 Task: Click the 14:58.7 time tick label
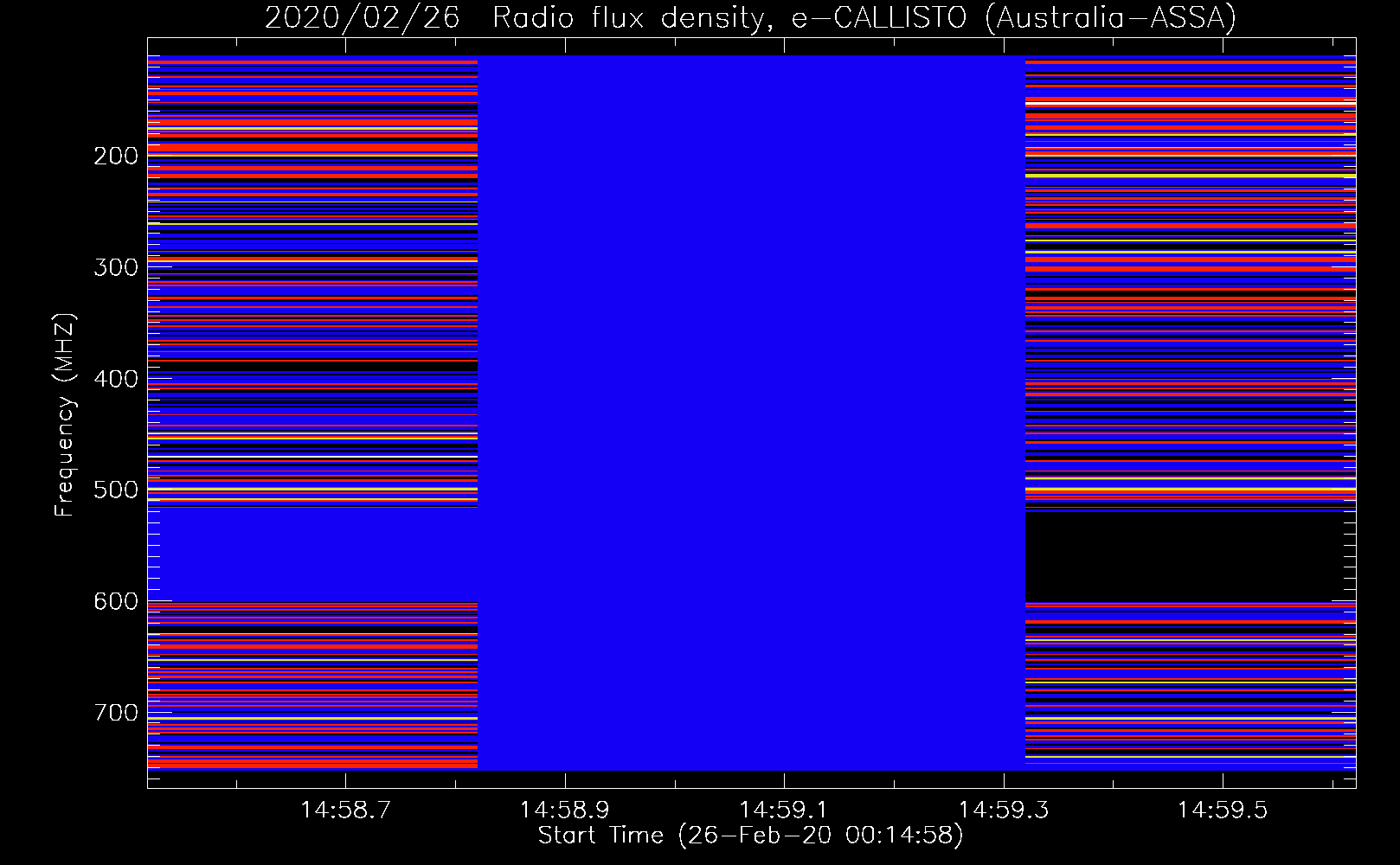pyautogui.click(x=345, y=810)
